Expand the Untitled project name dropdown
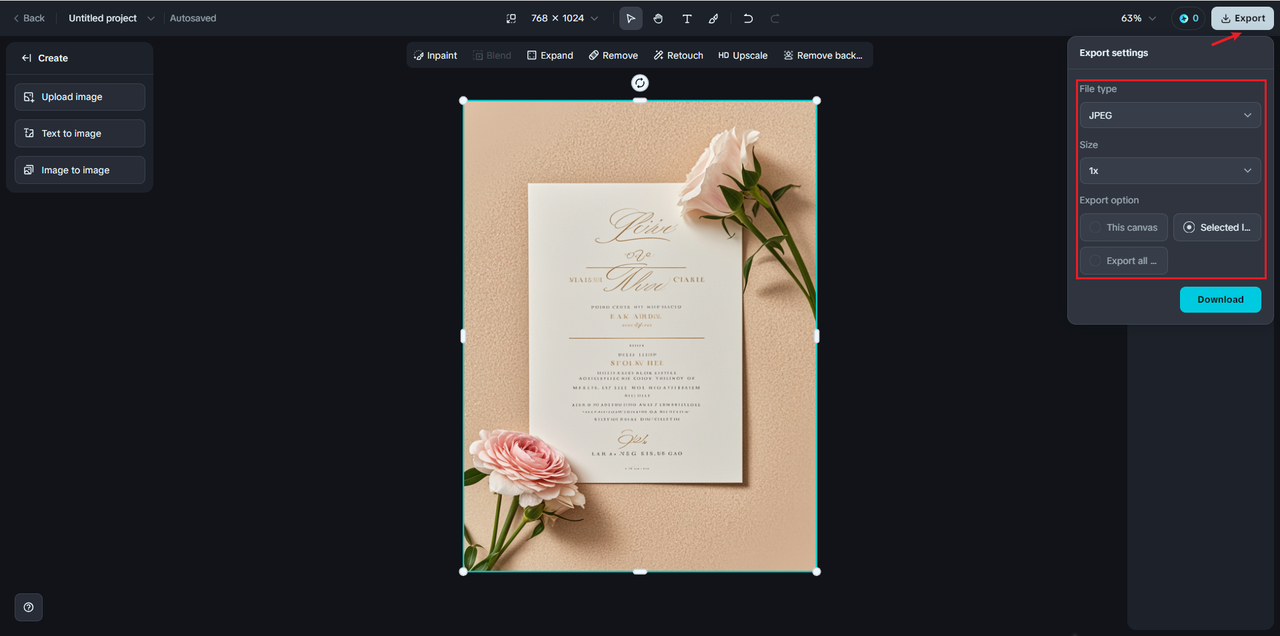The height and width of the screenshot is (636, 1280). click(151, 18)
